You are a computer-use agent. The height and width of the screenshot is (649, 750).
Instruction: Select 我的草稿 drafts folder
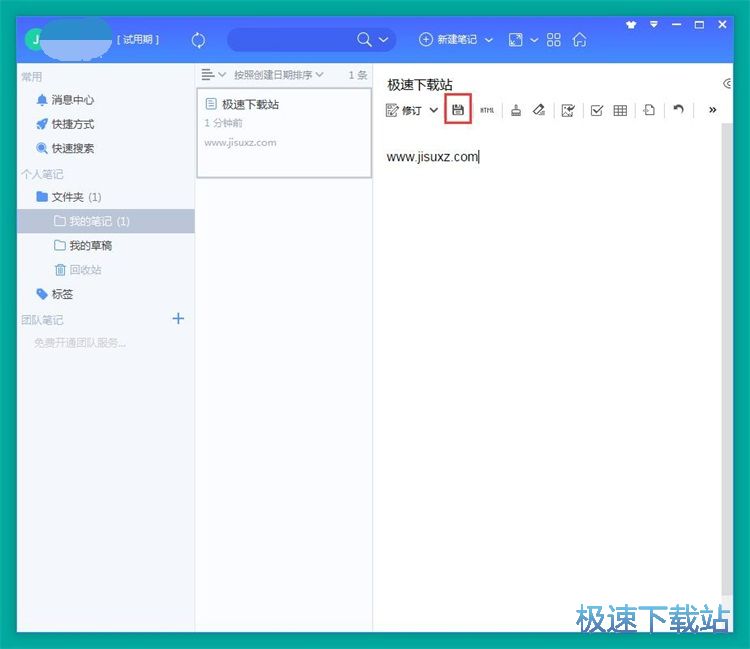[83, 246]
